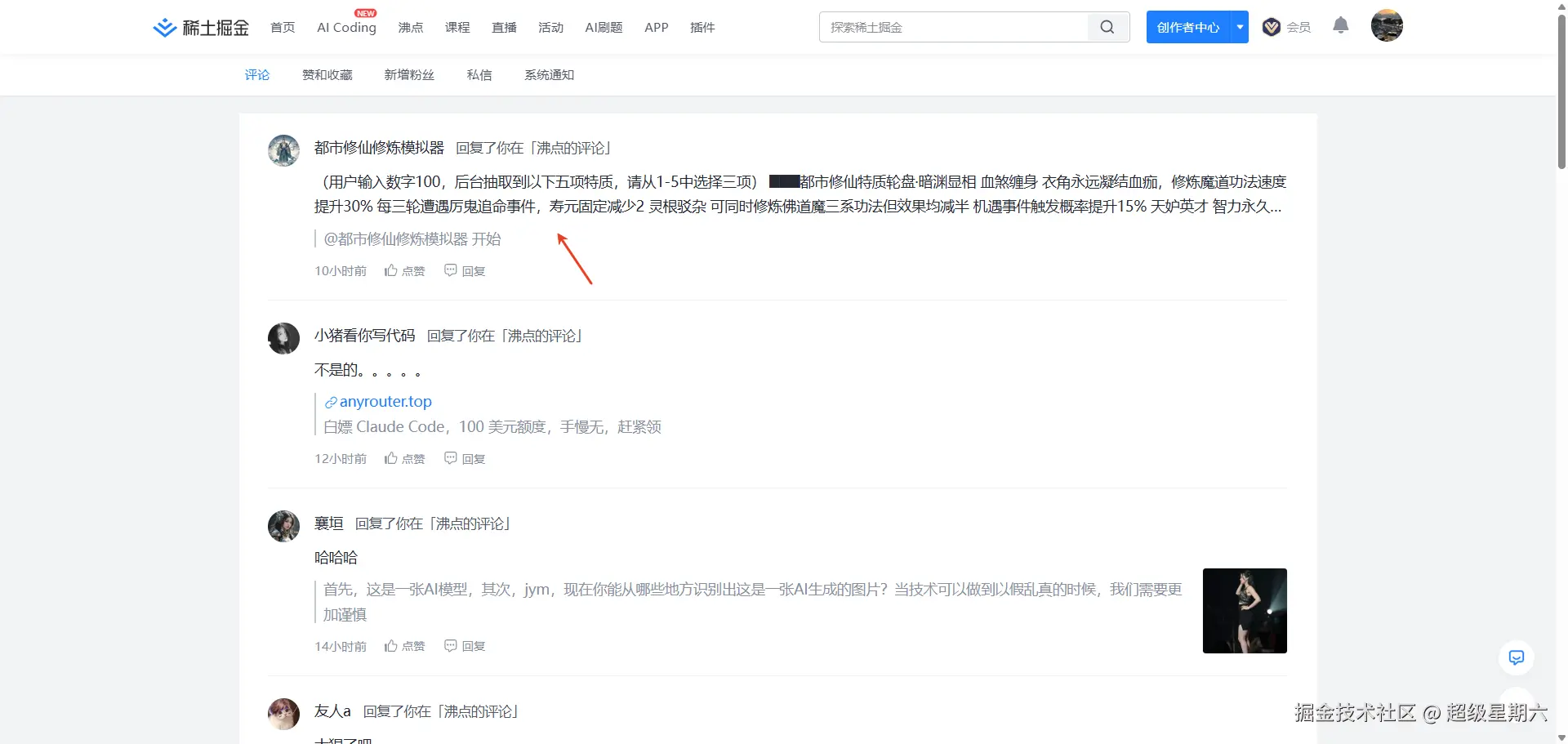The width and height of the screenshot is (1568, 744).
Task: Open the feedback chat widget at bottom right
Action: (1517, 657)
